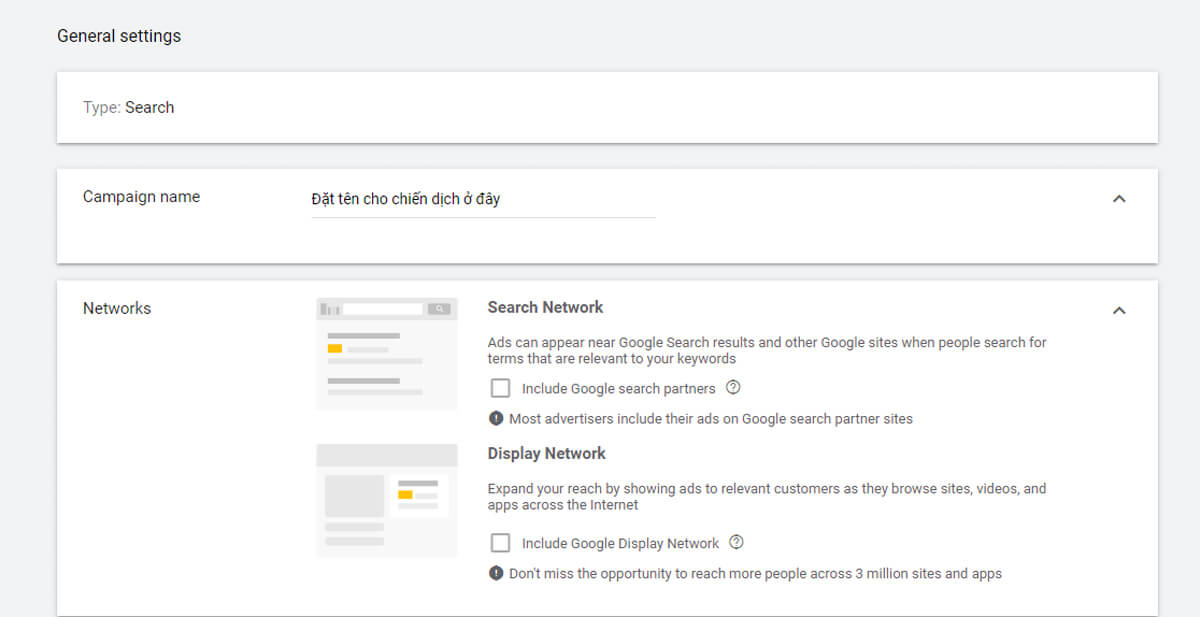The image size is (1200, 617).
Task: Click the alert icon before 'Don't miss the opportunity'
Action: coord(496,574)
